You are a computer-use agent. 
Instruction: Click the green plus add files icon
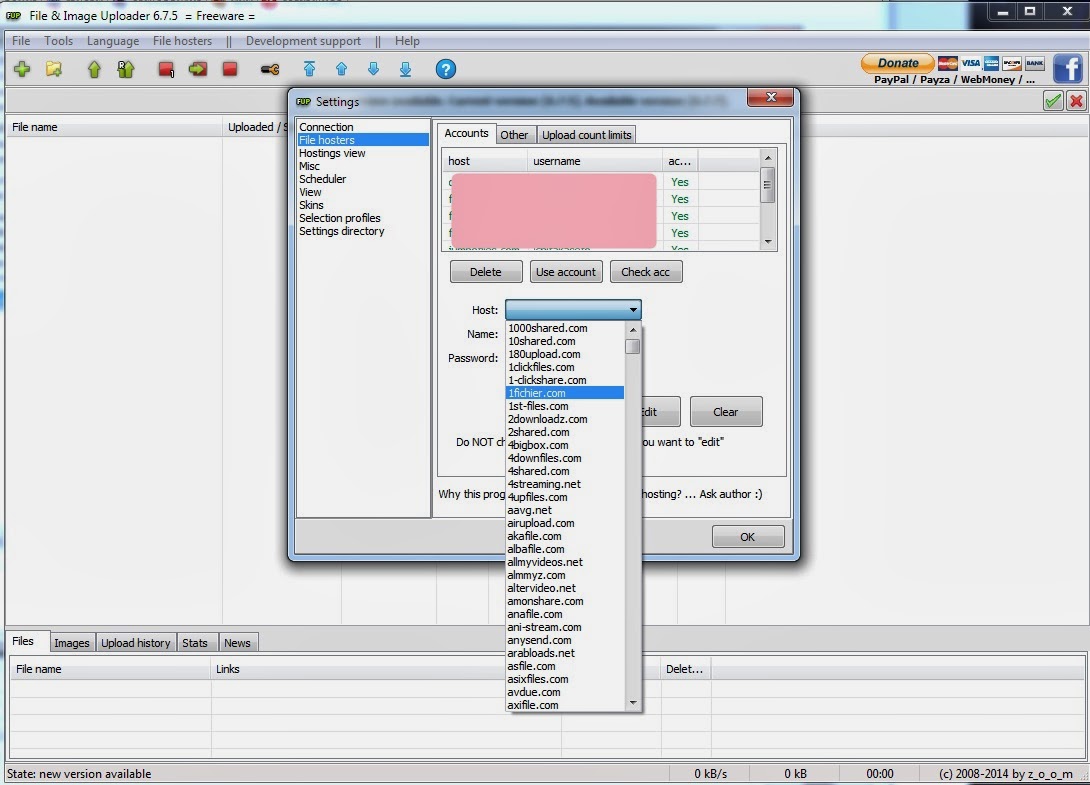coord(22,69)
